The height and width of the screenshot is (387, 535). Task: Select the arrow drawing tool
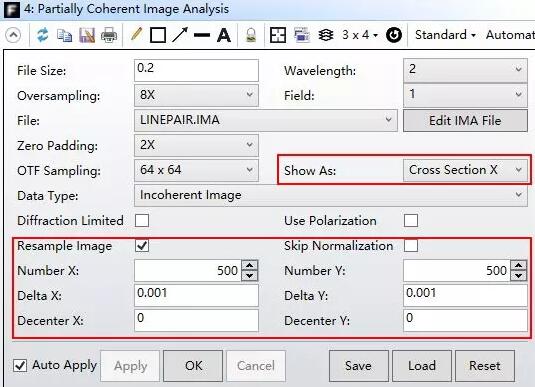[x=180, y=35]
